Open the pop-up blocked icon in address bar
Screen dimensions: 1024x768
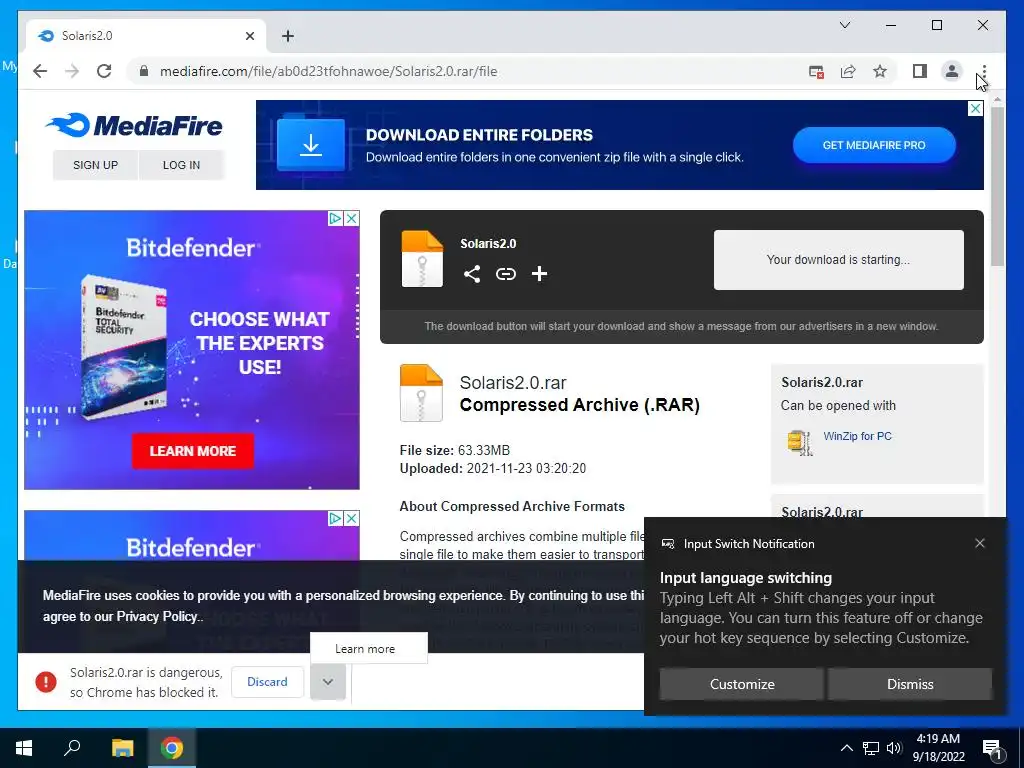pos(816,72)
